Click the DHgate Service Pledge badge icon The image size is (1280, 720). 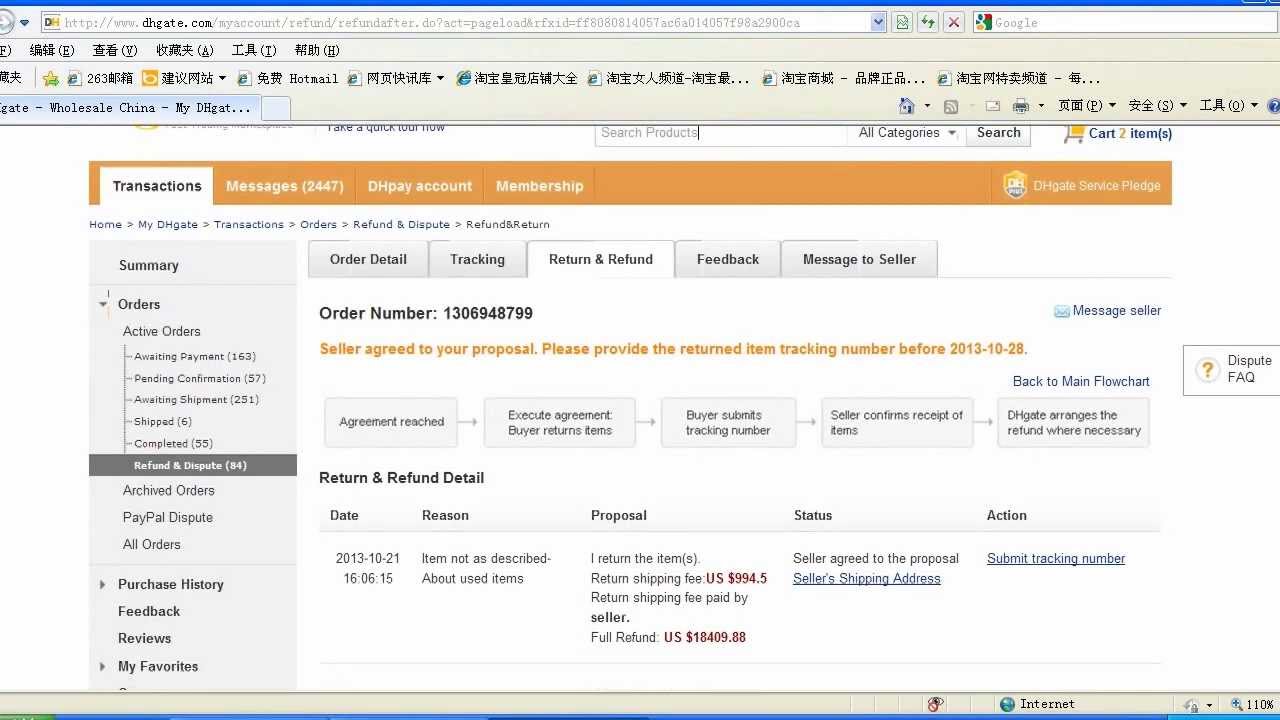(1015, 185)
